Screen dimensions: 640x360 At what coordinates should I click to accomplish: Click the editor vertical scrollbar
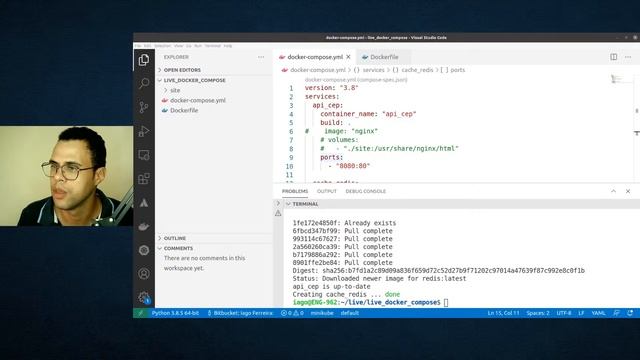[637, 129]
